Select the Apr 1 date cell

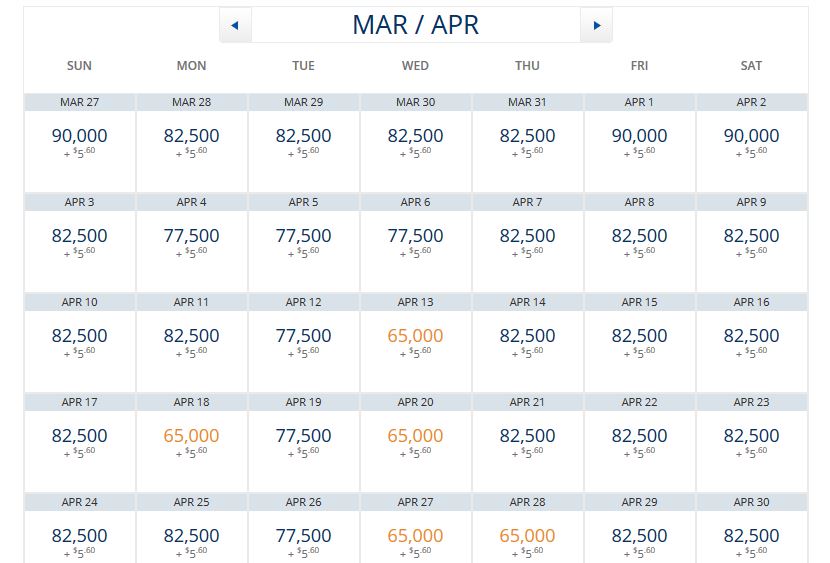tap(639, 140)
